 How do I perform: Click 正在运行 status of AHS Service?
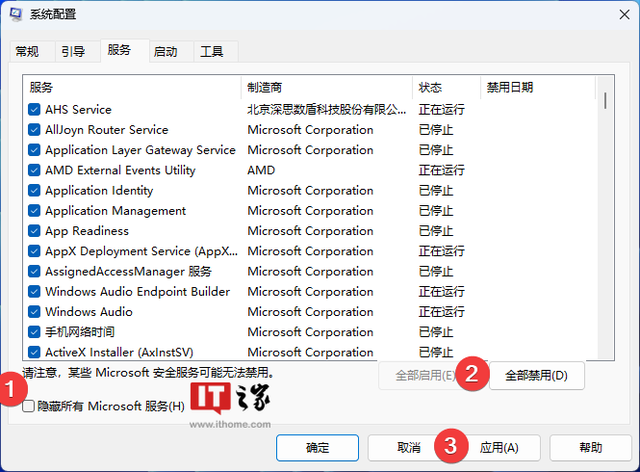[x=442, y=109]
